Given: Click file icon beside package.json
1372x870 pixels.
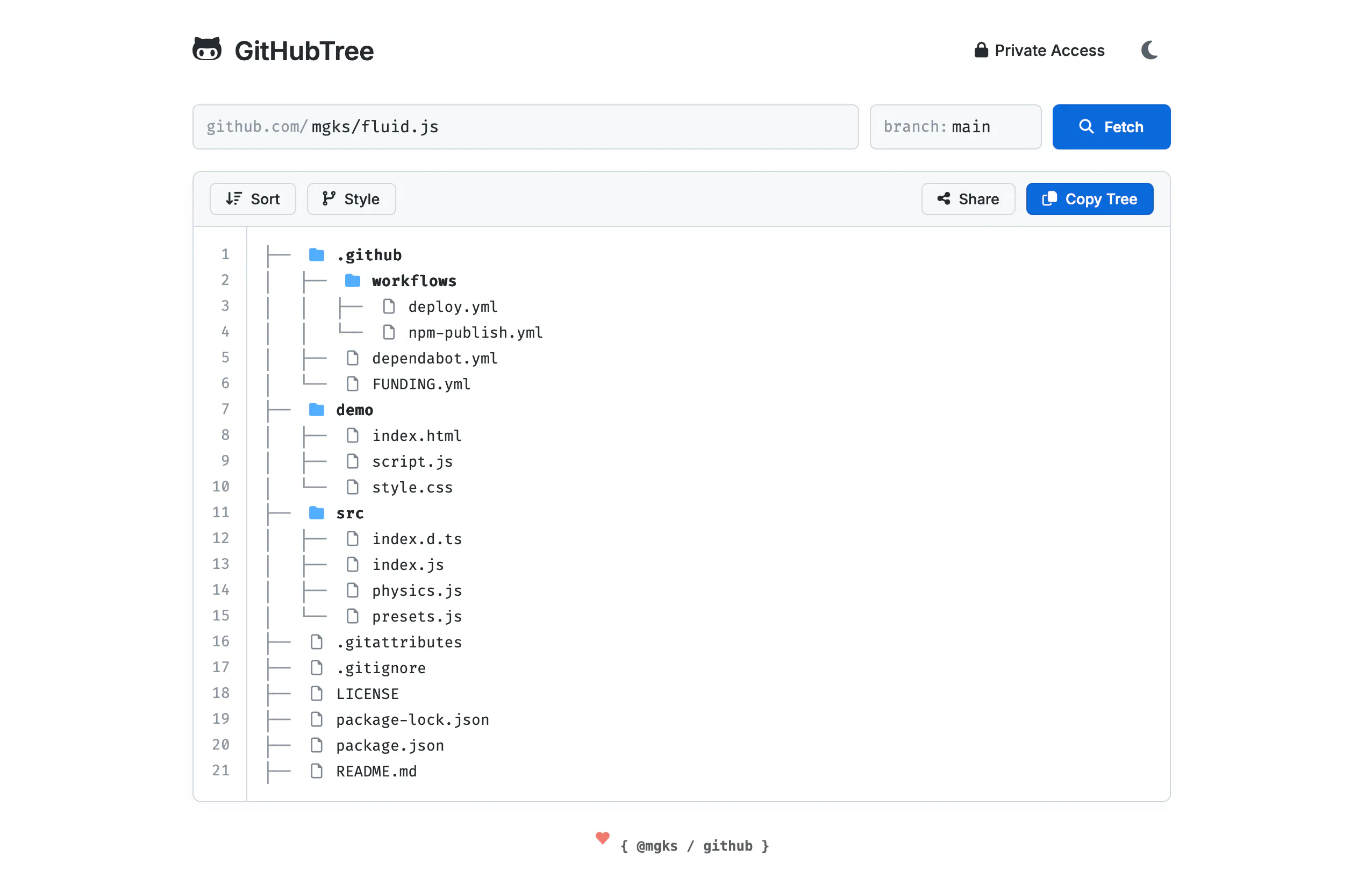Looking at the screenshot, I should pyautogui.click(x=316, y=745).
